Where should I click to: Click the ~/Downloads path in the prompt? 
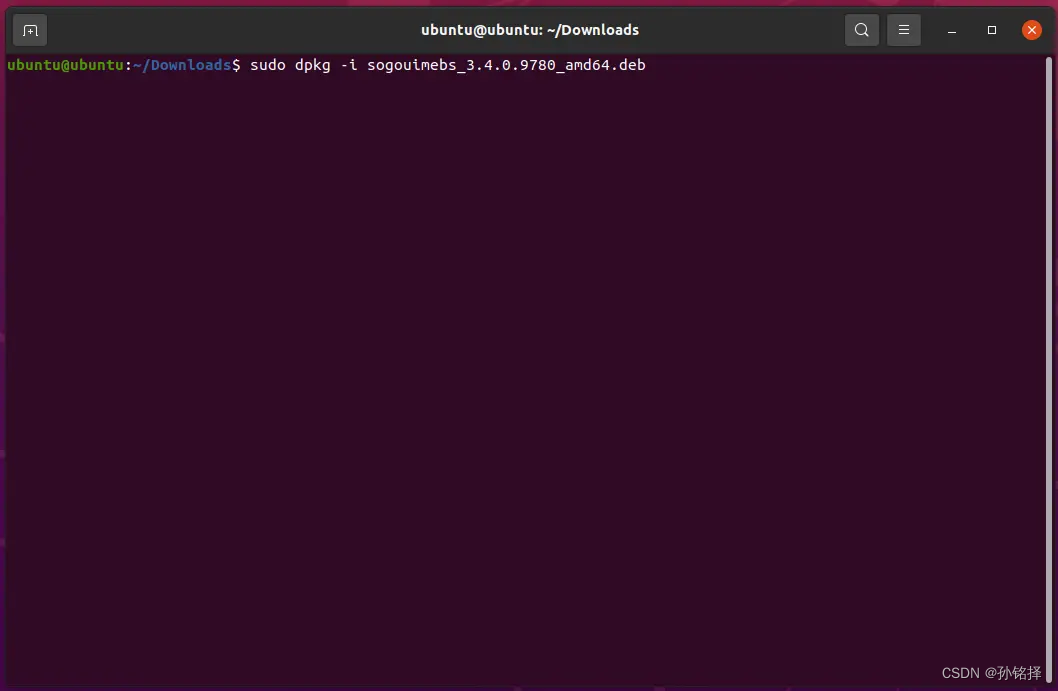[182, 65]
